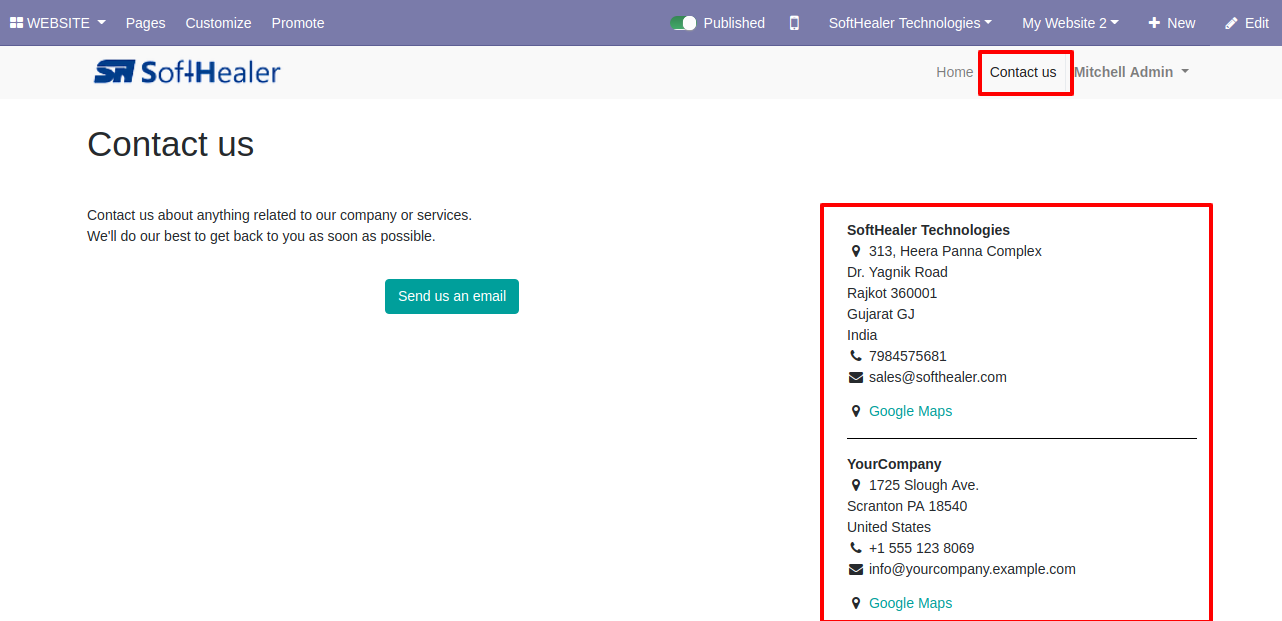Click the Edit button

1247,23
